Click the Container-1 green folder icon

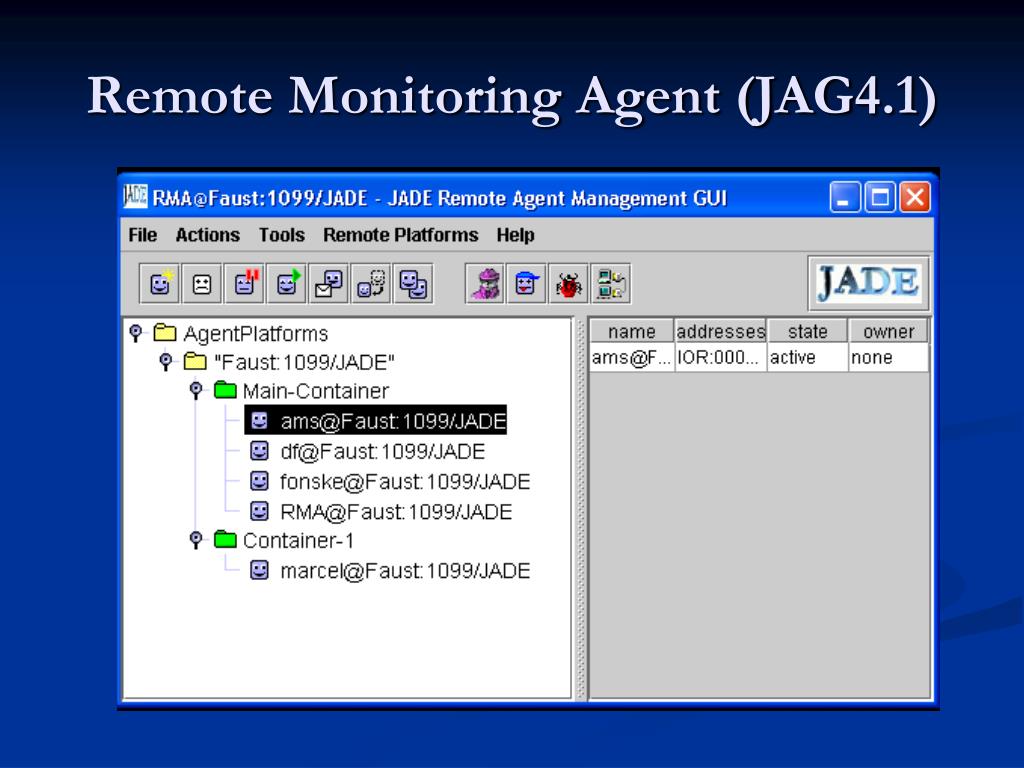(225, 539)
